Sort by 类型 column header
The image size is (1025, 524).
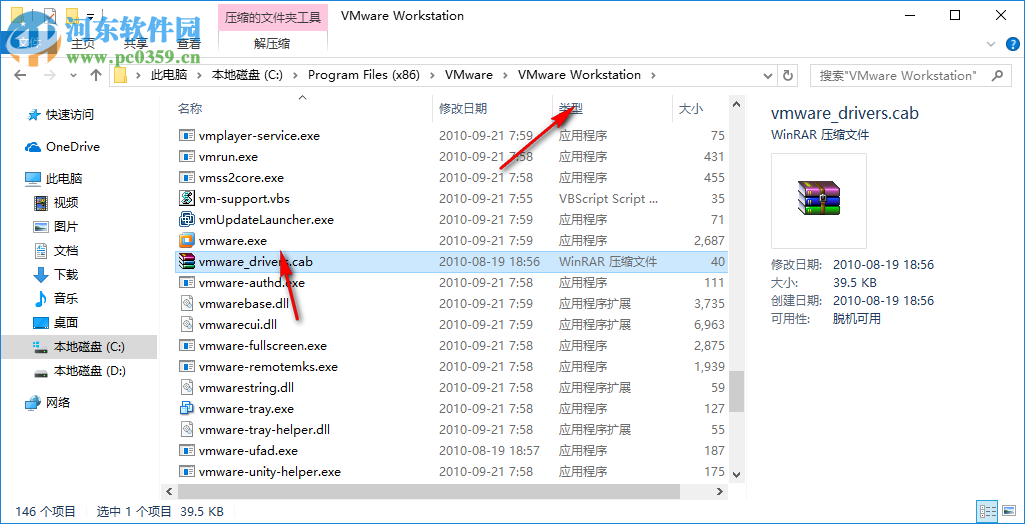tap(571, 109)
